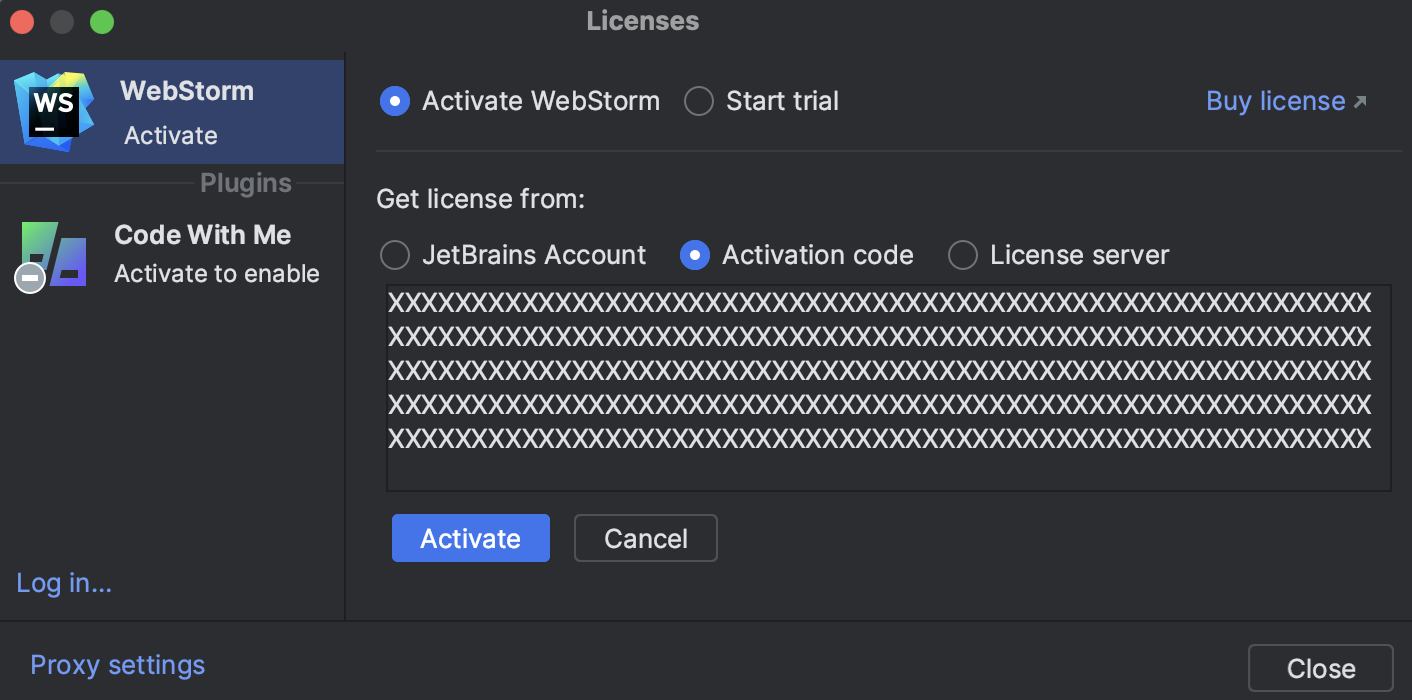Click the green zoom button in title bar
This screenshot has height=700, width=1412.
point(100,21)
